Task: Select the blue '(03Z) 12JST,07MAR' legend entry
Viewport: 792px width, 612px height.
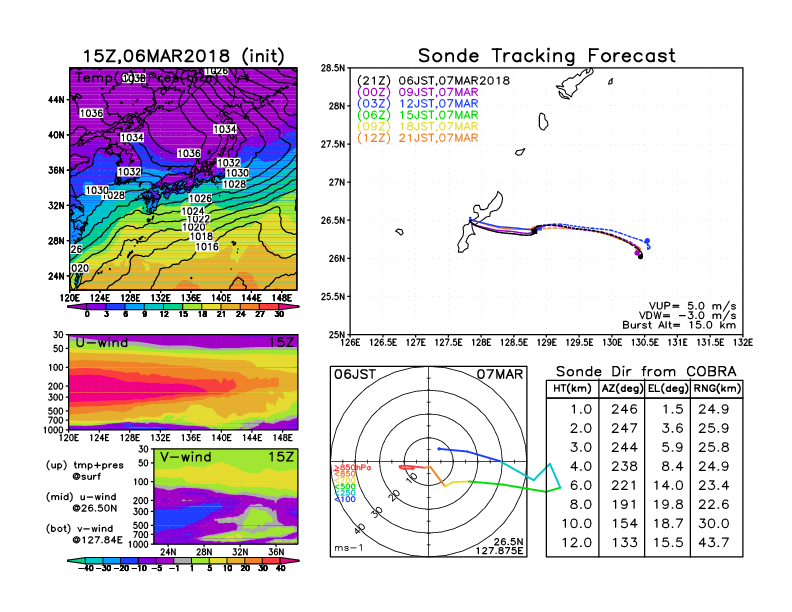Action: point(417,104)
